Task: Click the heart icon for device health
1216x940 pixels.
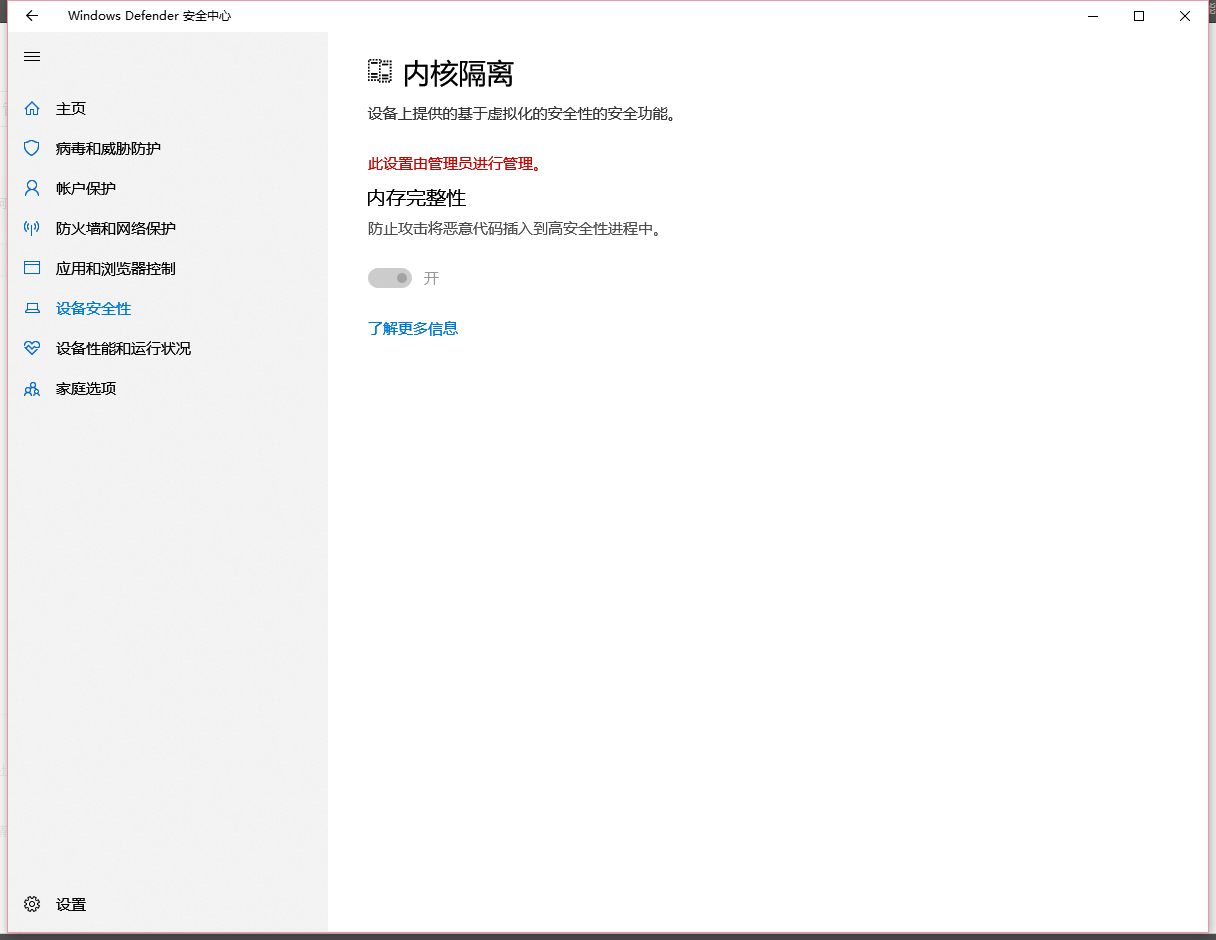Action: click(32, 348)
